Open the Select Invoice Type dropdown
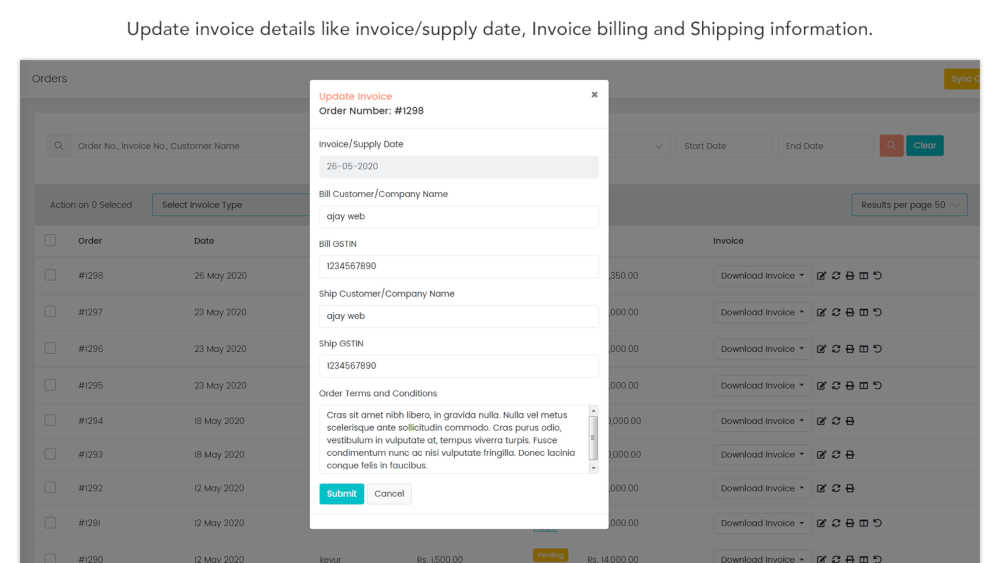The height and width of the screenshot is (563, 1000). tap(231, 205)
